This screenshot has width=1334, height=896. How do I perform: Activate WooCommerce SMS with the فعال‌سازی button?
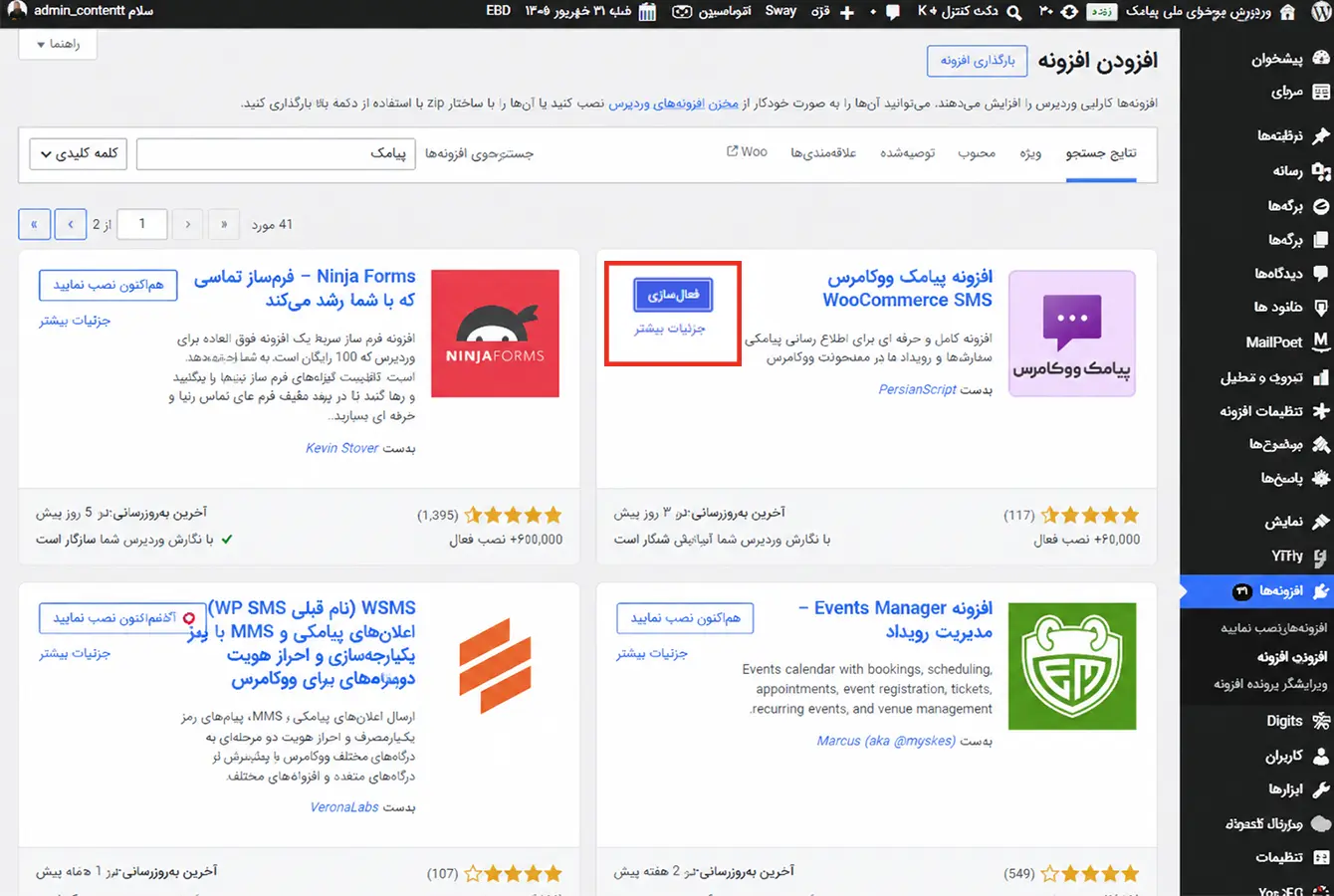point(673,295)
